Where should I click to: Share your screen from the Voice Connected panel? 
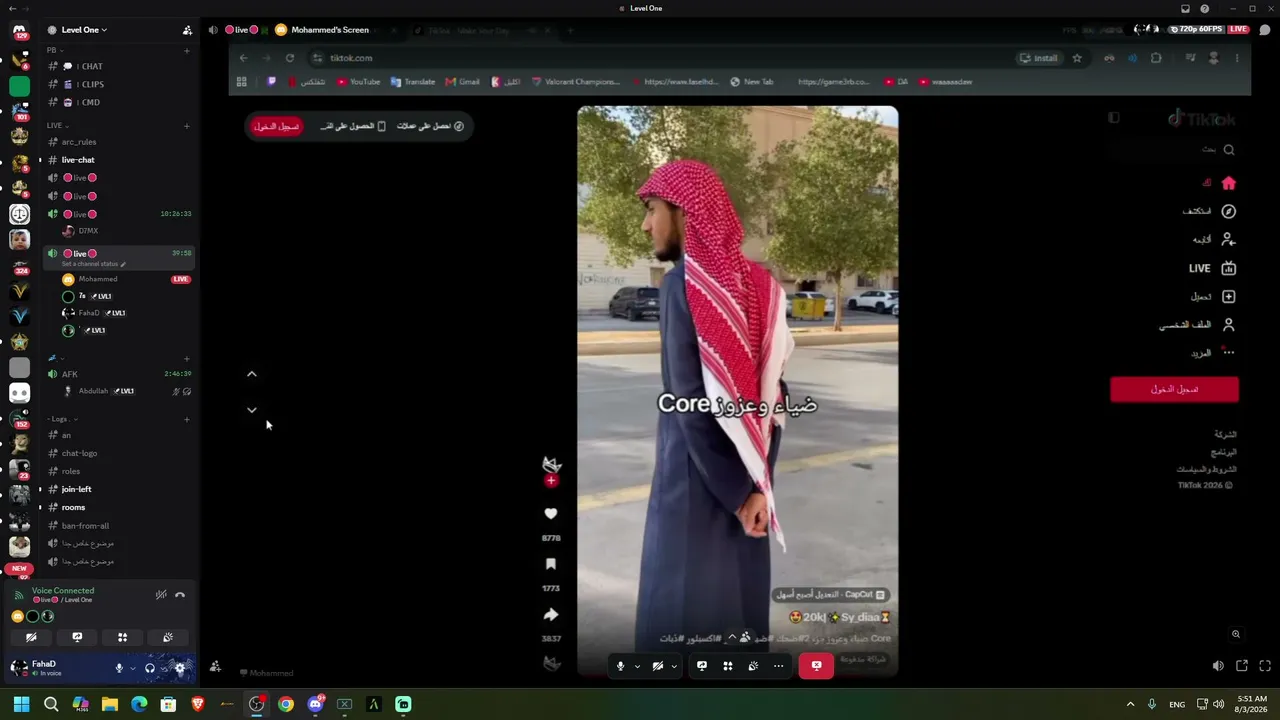(x=77, y=637)
